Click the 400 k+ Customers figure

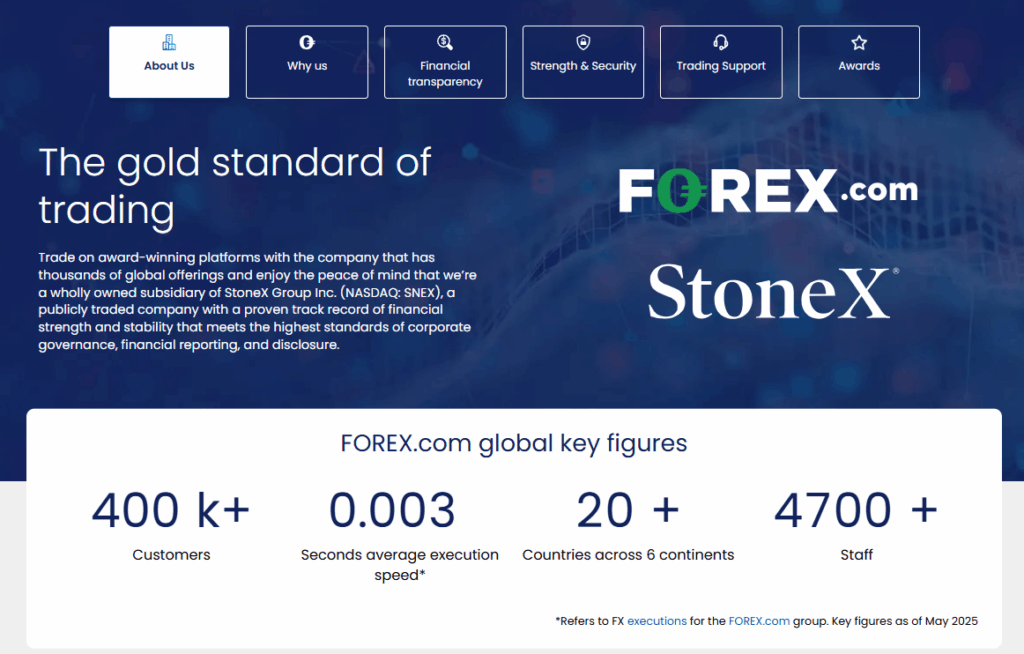171,511
